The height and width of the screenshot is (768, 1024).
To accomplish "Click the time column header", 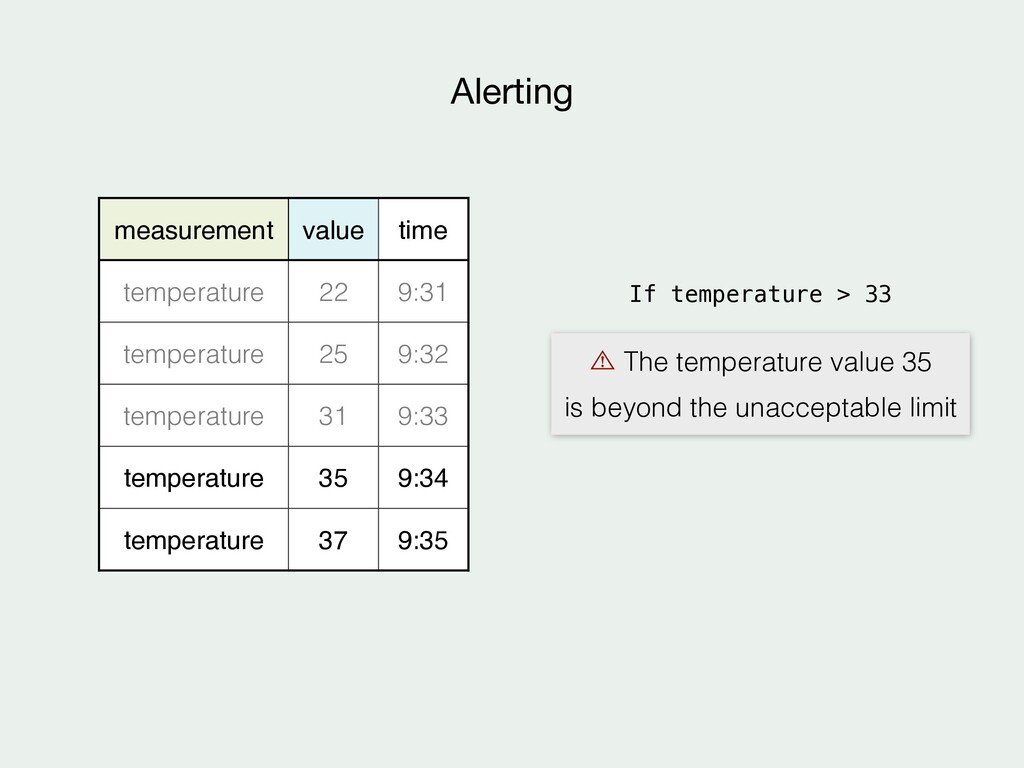I will click(x=423, y=229).
